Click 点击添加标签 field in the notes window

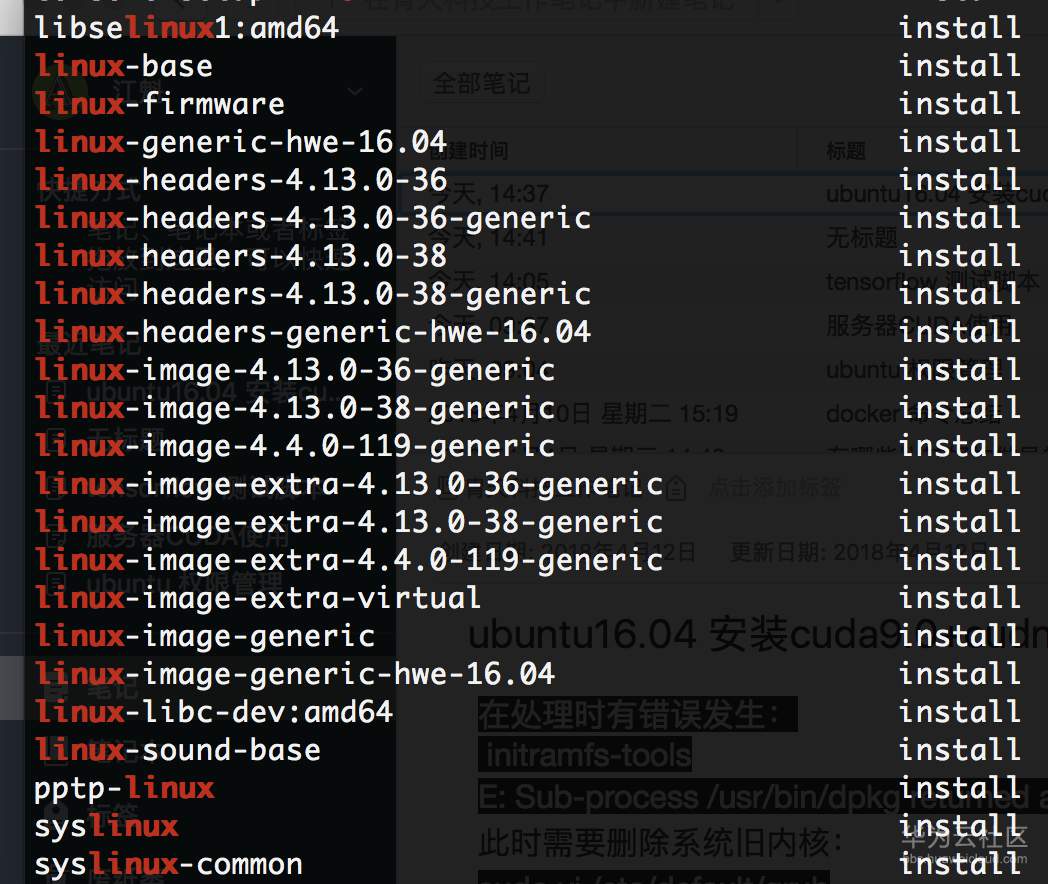(x=774, y=487)
